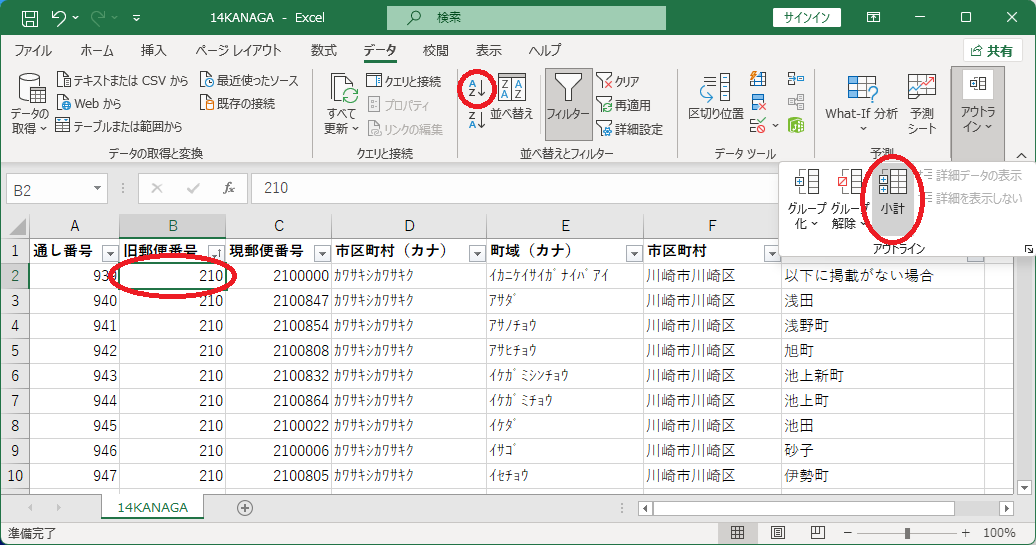Screen dimensions: 1036x545
Task: Open ribbon display options icon
Action: coord(873,18)
